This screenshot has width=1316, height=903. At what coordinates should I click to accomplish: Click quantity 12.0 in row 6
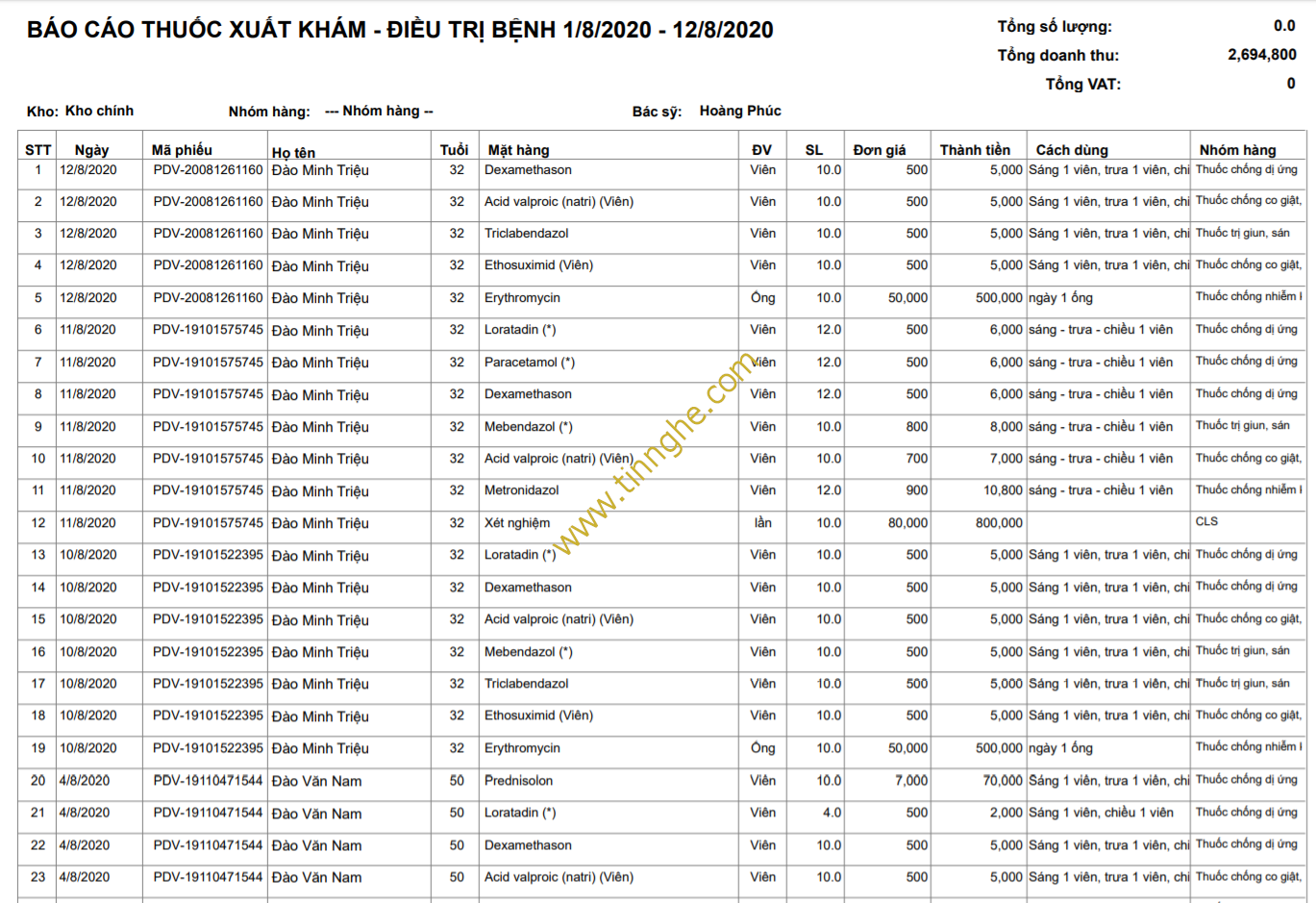(x=829, y=330)
